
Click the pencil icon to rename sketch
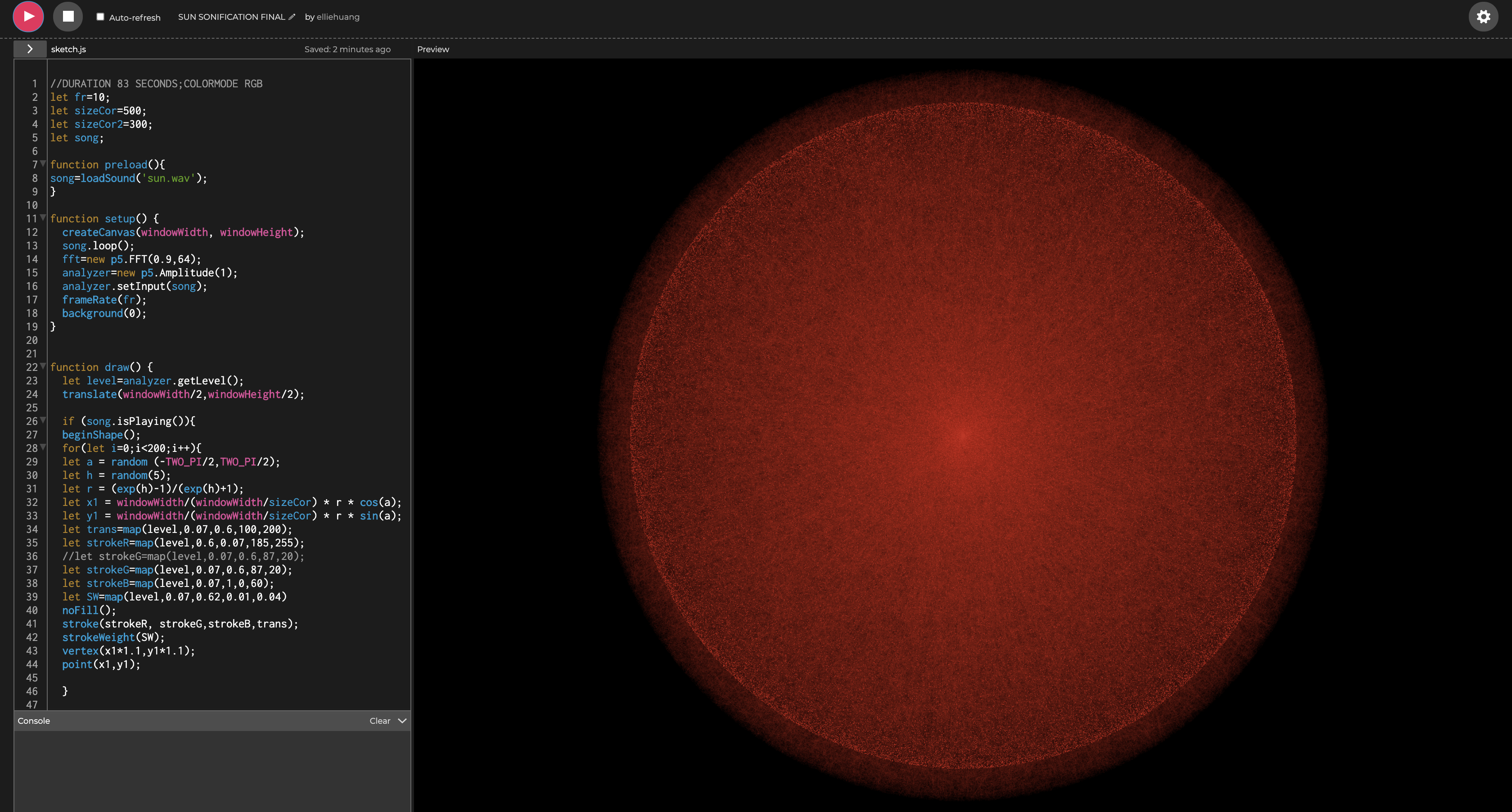click(292, 17)
